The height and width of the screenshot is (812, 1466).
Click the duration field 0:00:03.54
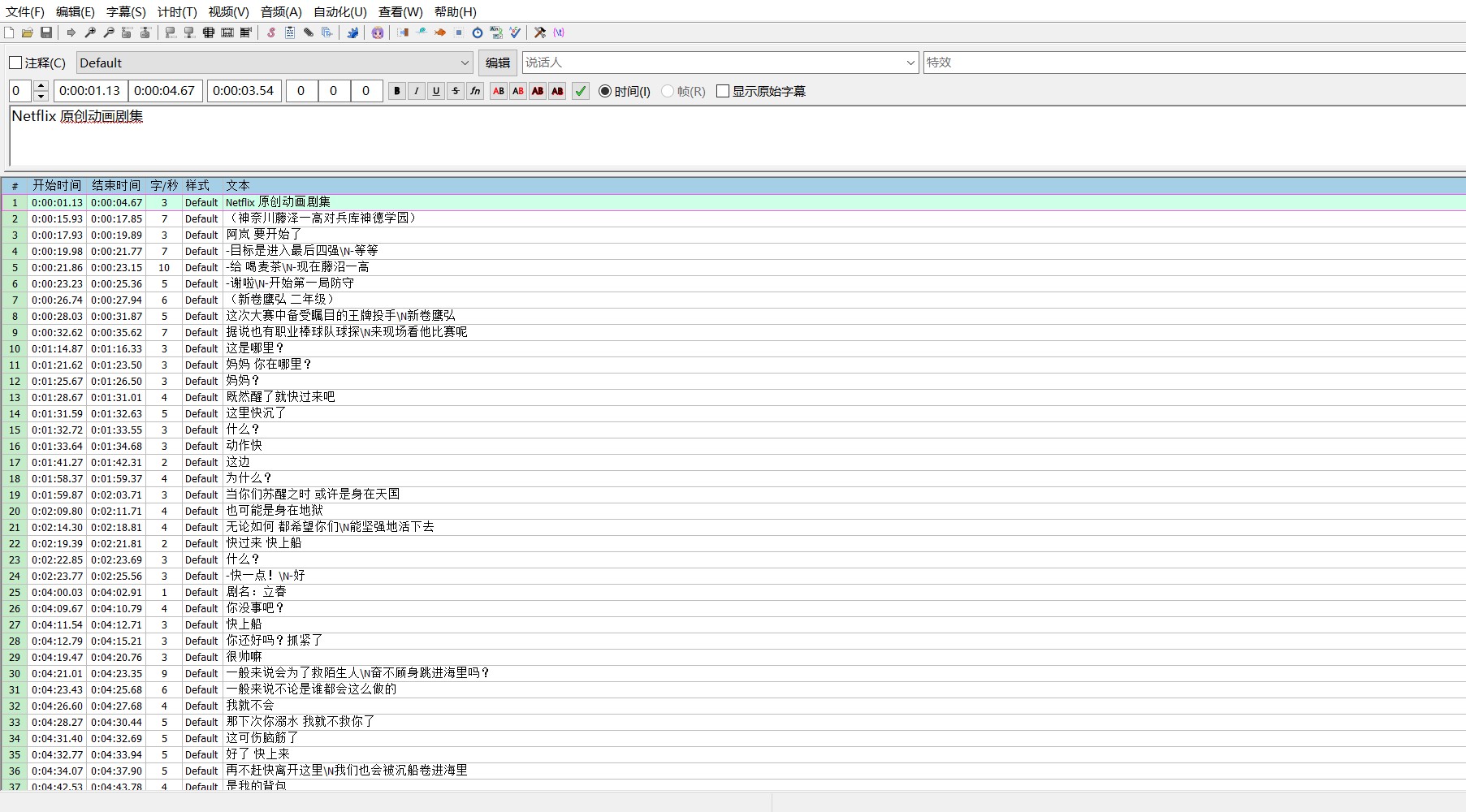pyautogui.click(x=244, y=91)
